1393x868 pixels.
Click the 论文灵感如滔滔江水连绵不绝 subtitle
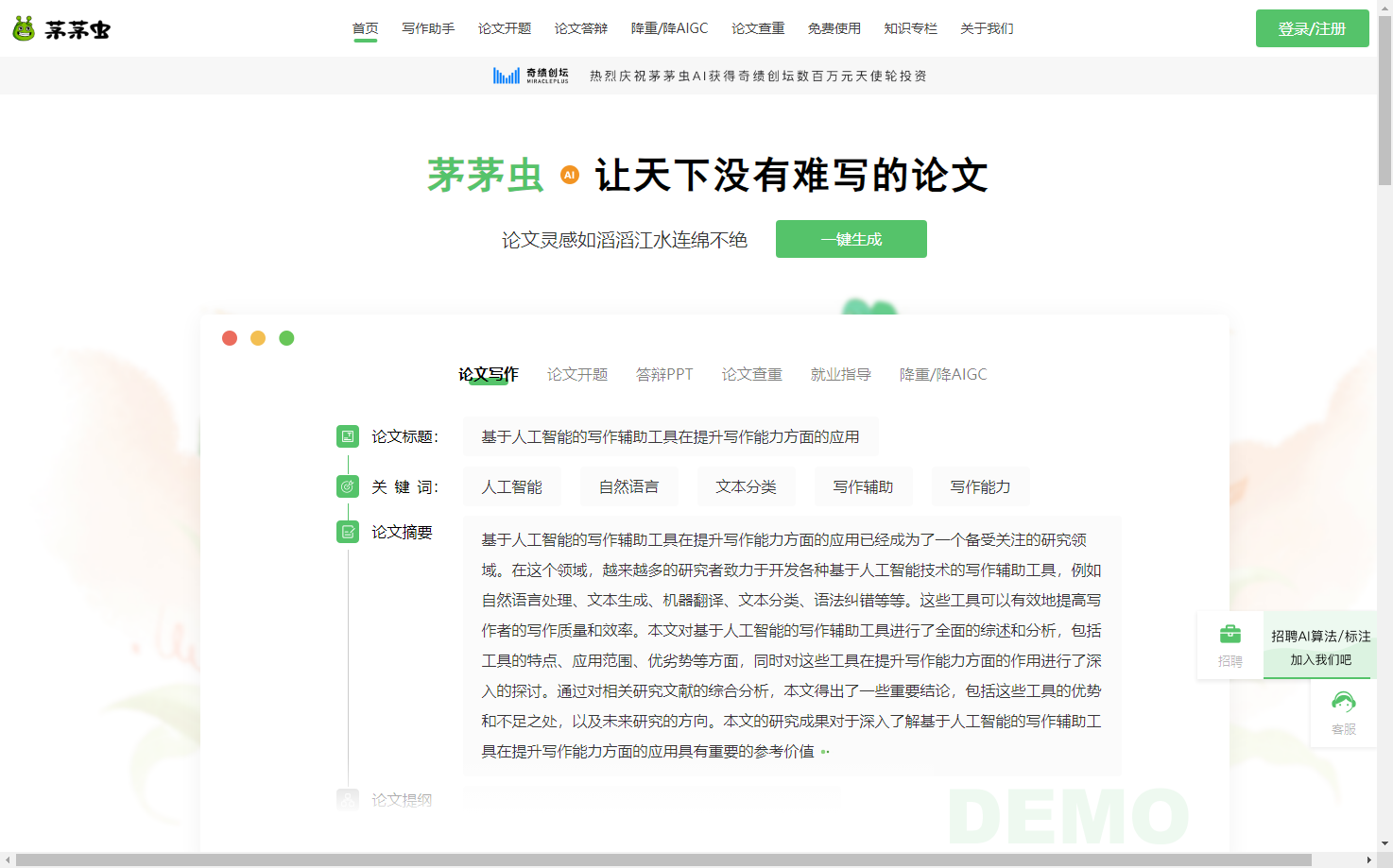(625, 240)
